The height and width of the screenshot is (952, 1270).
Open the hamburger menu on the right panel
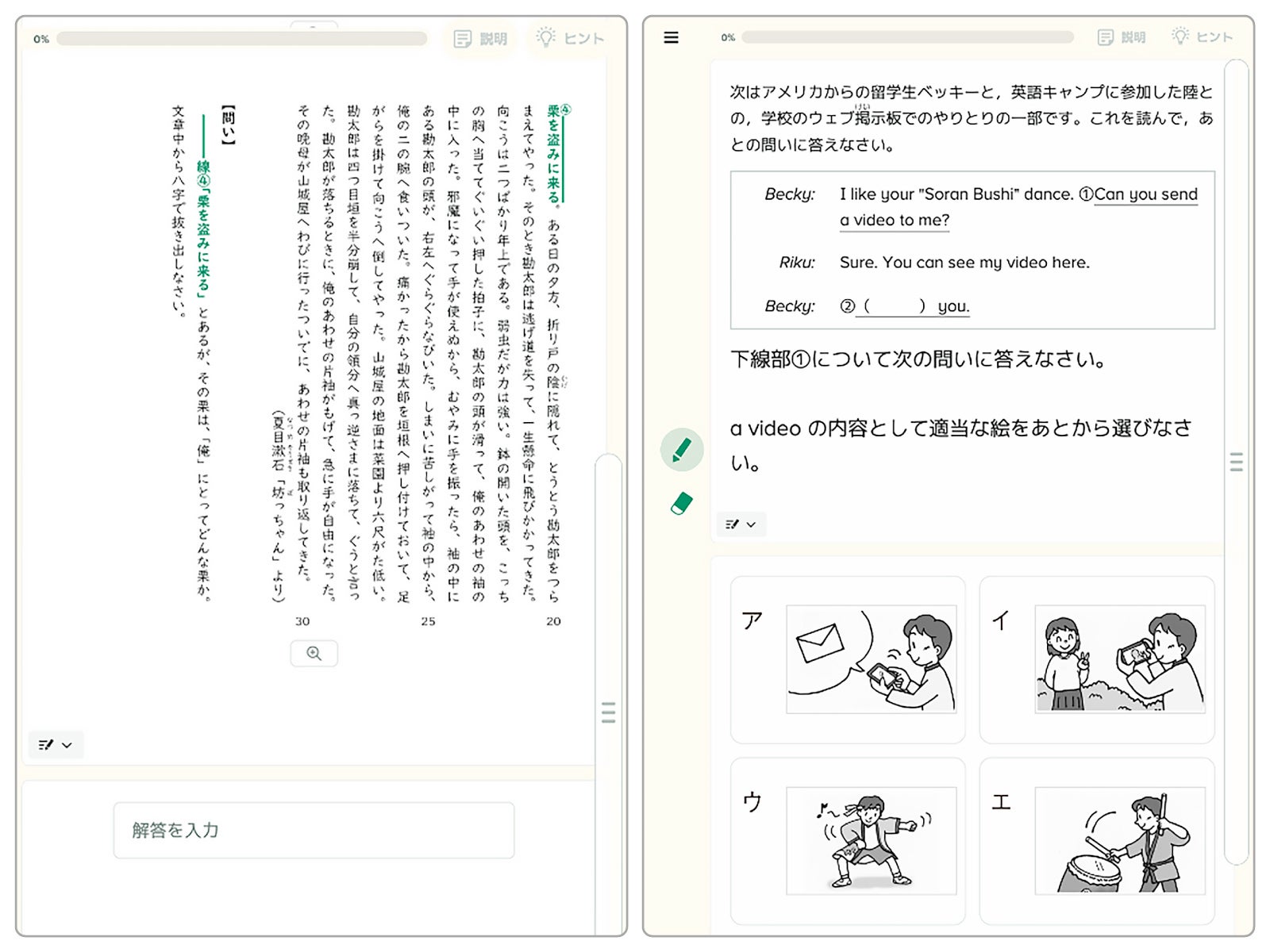click(x=671, y=37)
